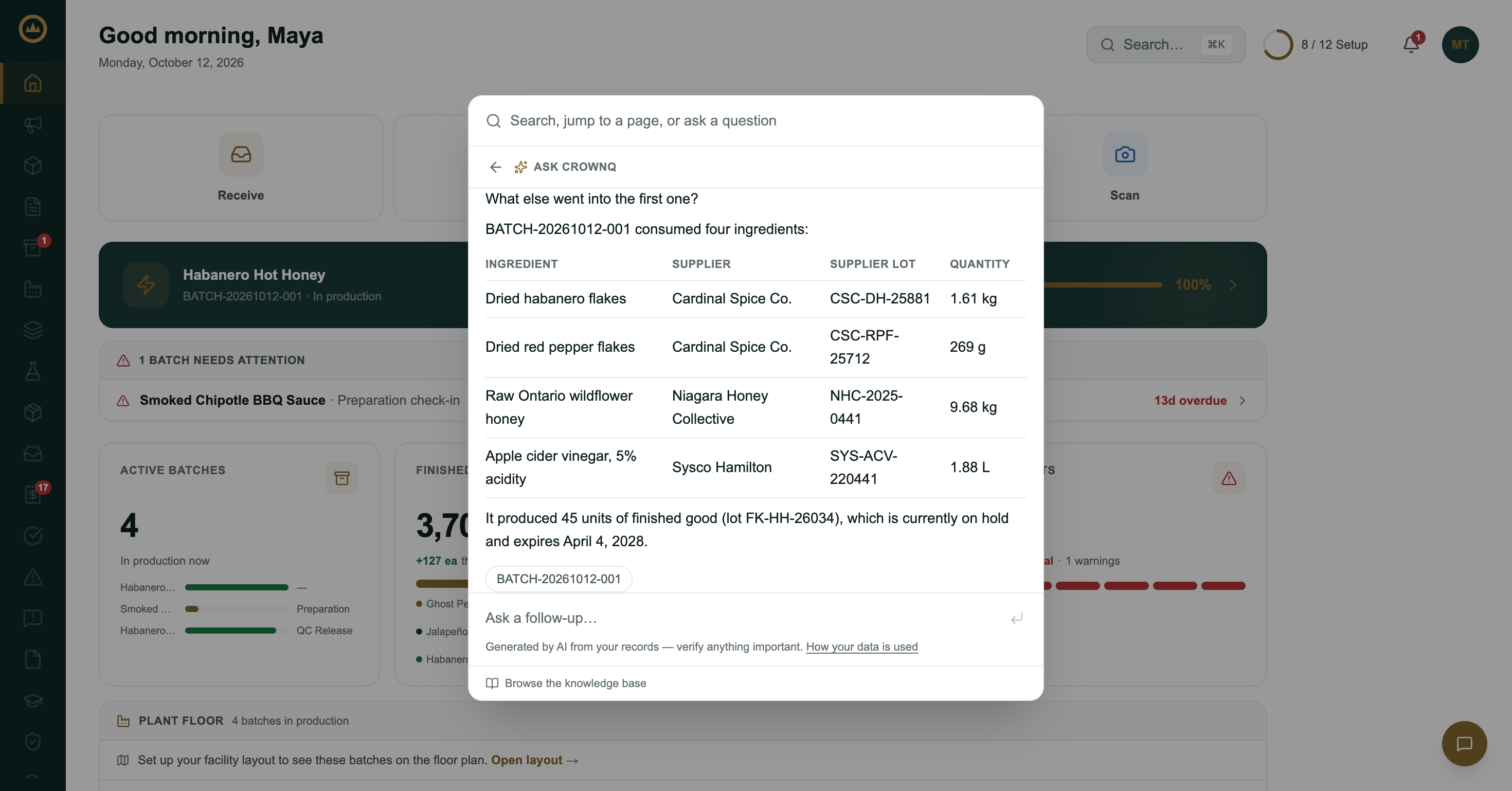The width and height of the screenshot is (1512, 791).
Task: Open the warning triangle icon in sidebar
Action: [x=33, y=577]
